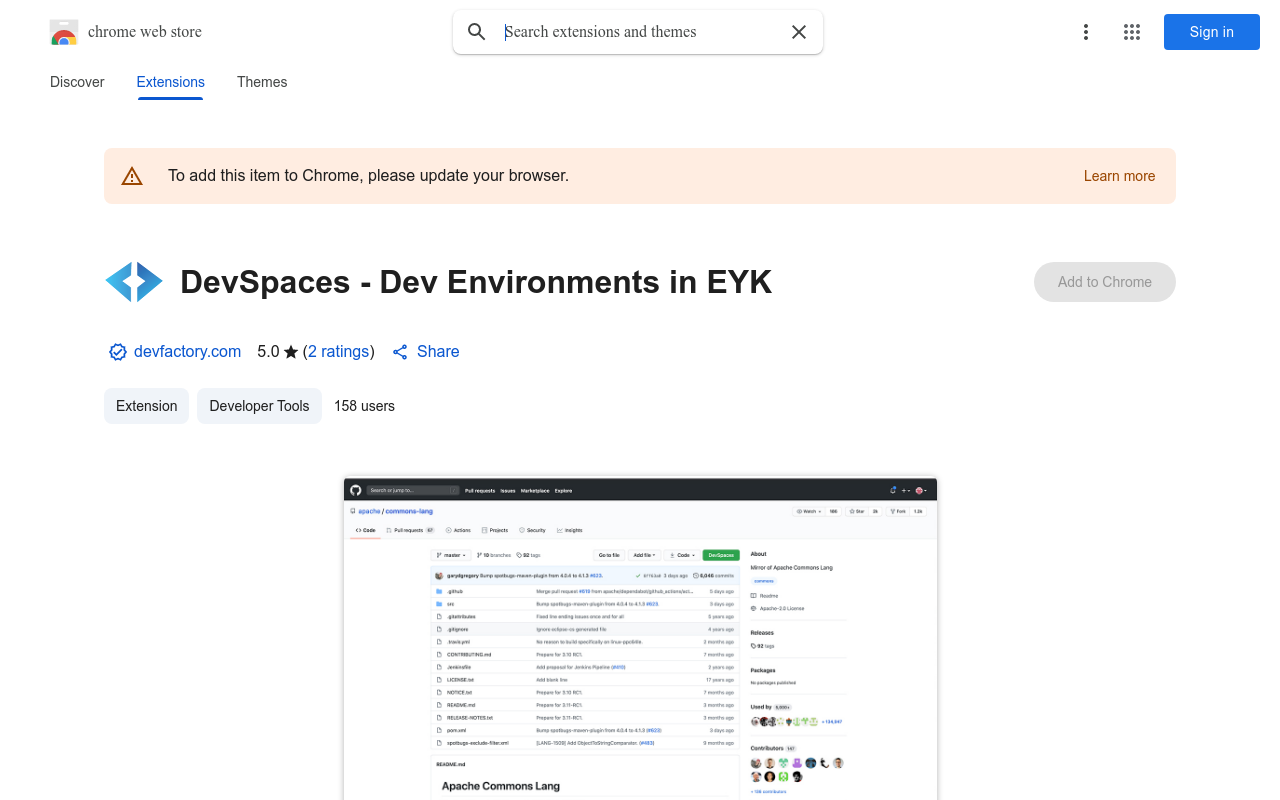This screenshot has width=1280, height=800.
Task: Open the Learn more link
Action: click(1119, 176)
